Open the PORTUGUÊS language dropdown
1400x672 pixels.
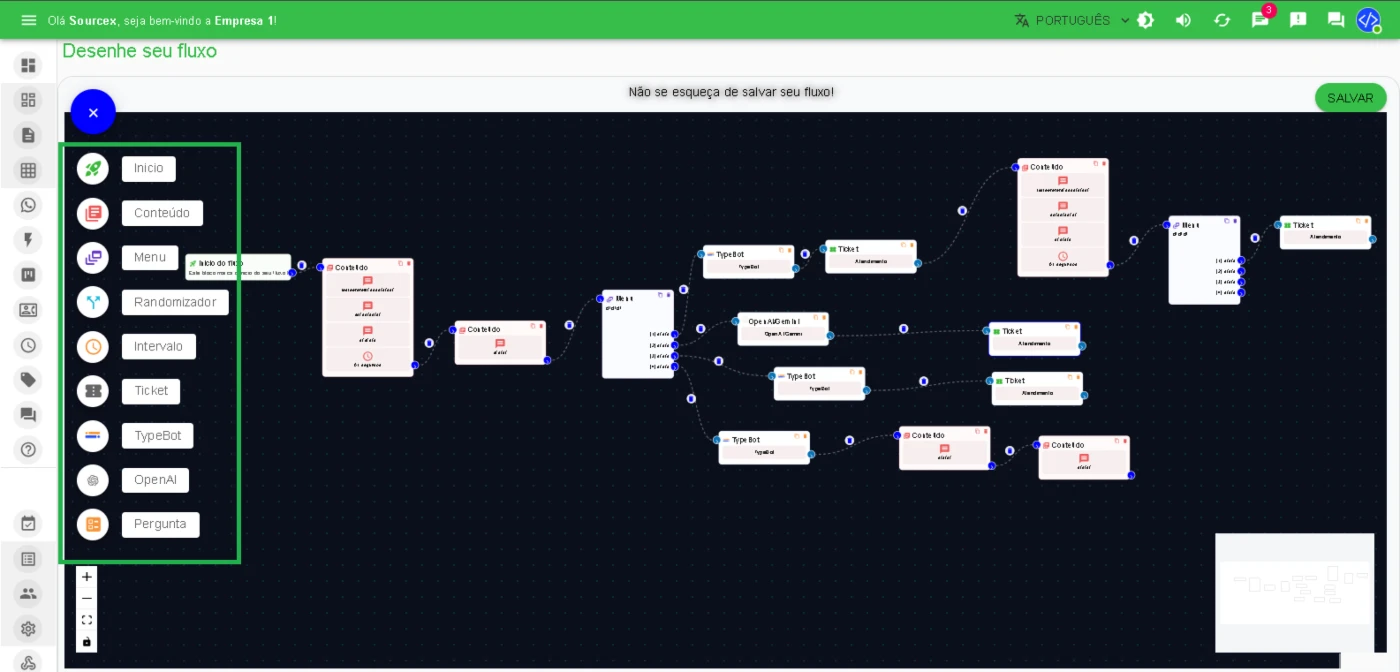tap(1072, 20)
